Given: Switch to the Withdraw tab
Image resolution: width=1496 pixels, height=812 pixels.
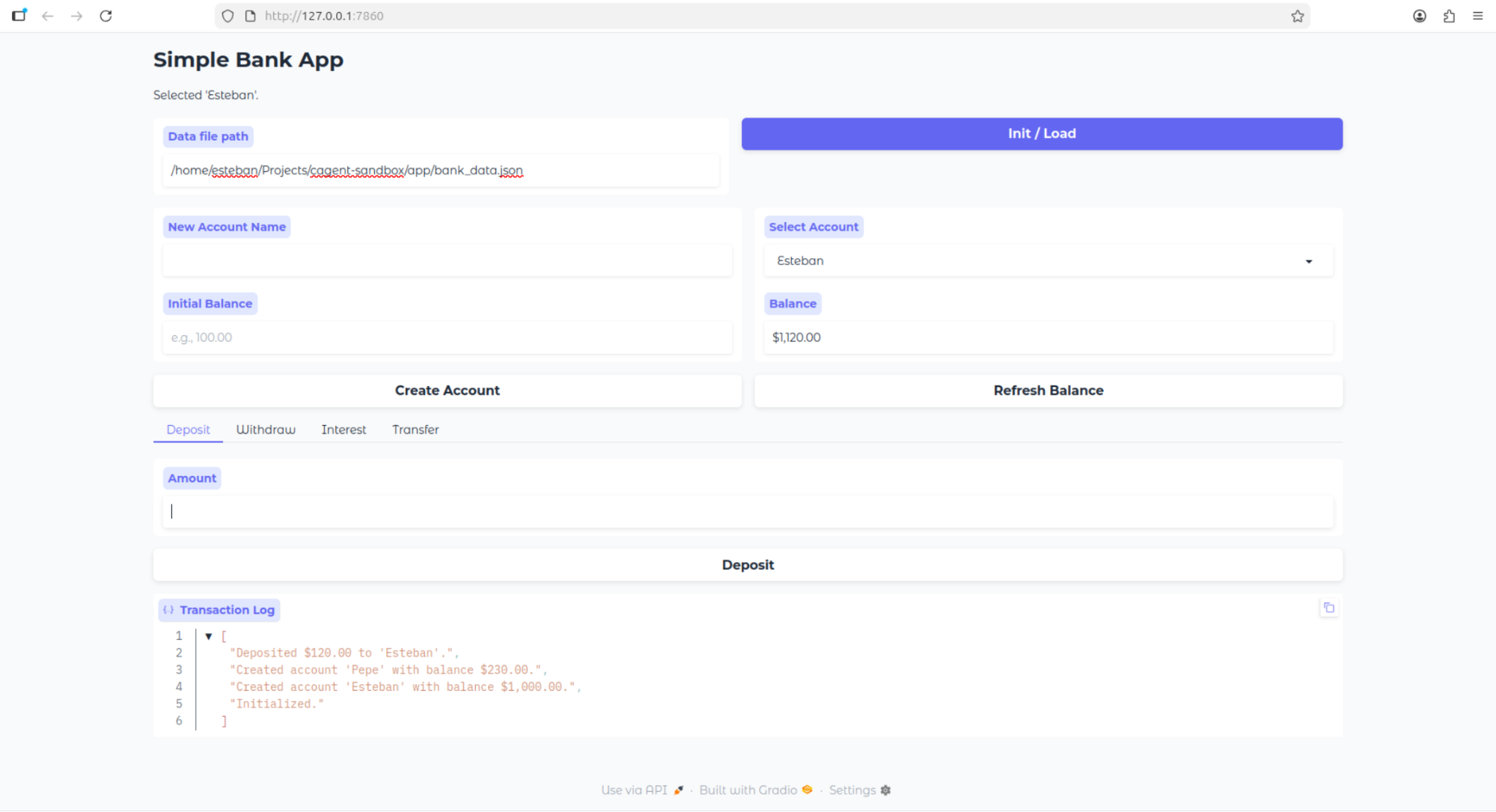Looking at the screenshot, I should point(266,430).
